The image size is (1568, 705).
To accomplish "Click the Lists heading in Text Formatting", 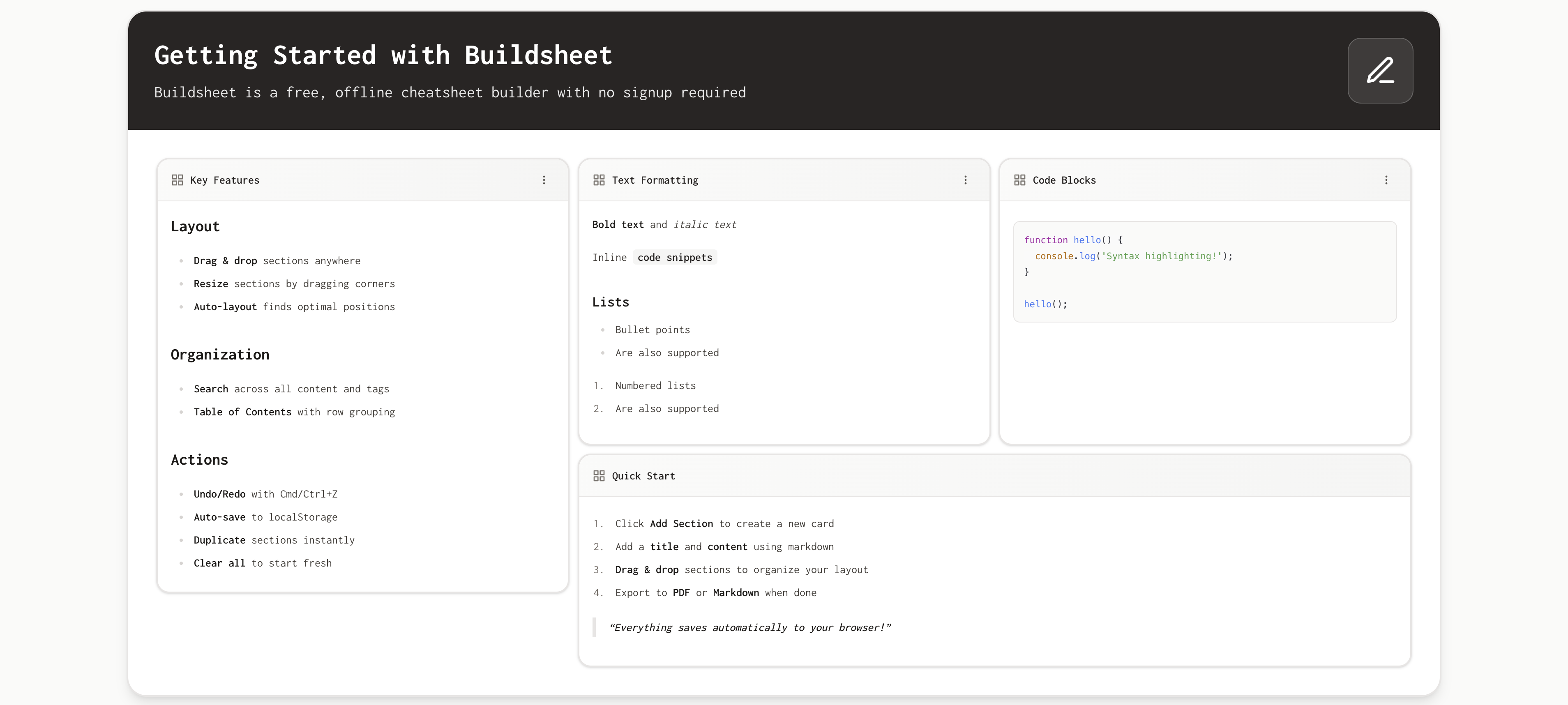I will [611, 302].
